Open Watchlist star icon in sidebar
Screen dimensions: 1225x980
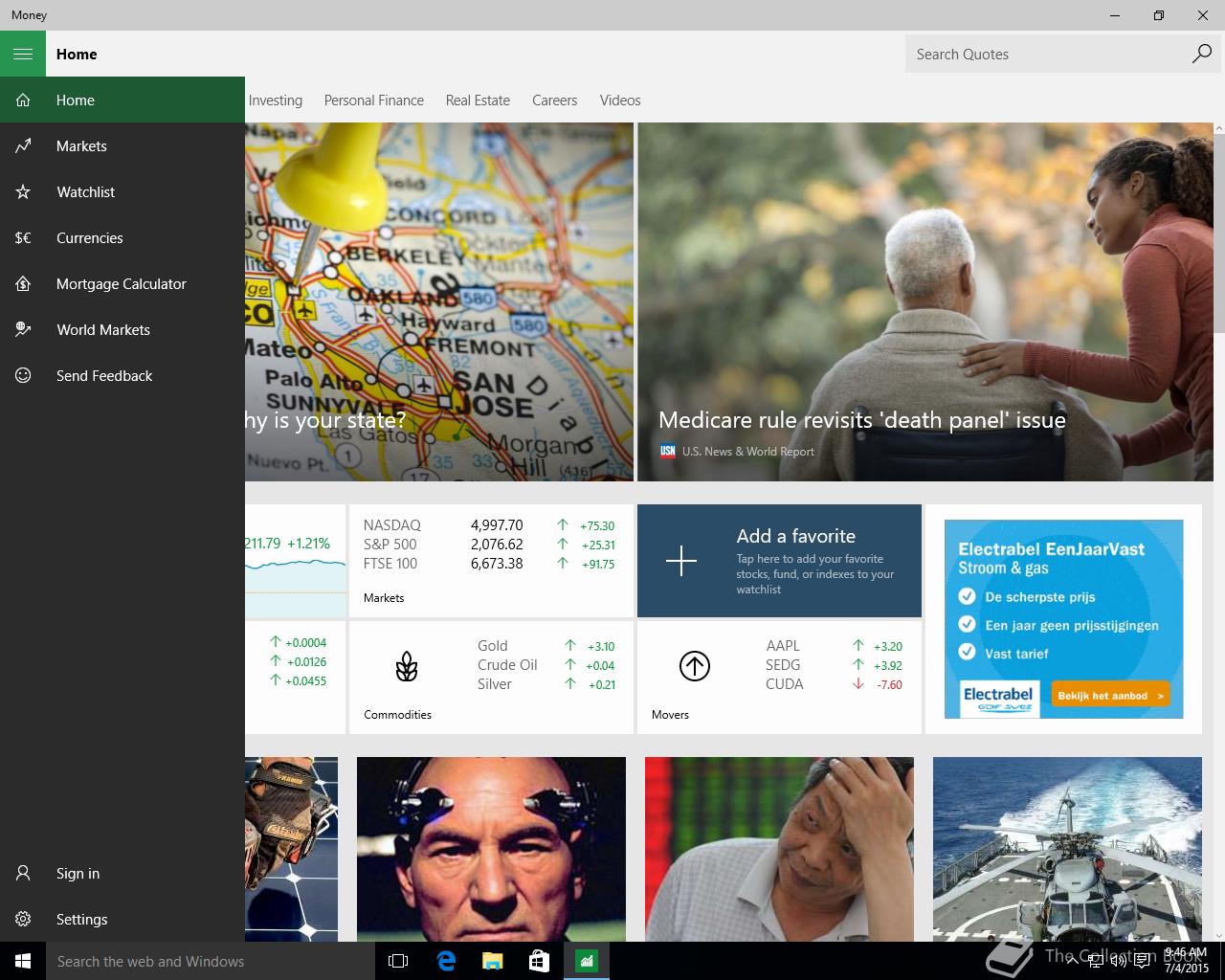pyautogui.click(x=23, y=191)
